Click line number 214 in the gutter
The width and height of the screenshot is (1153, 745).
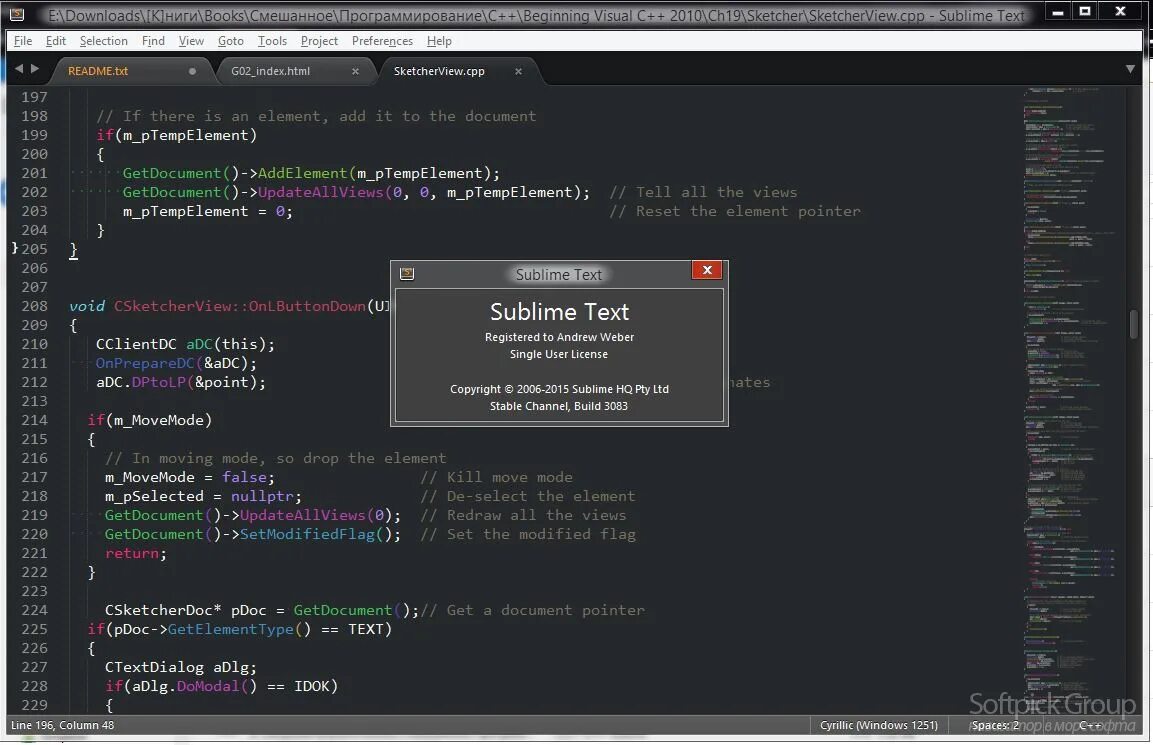click(x=34, y=420)
